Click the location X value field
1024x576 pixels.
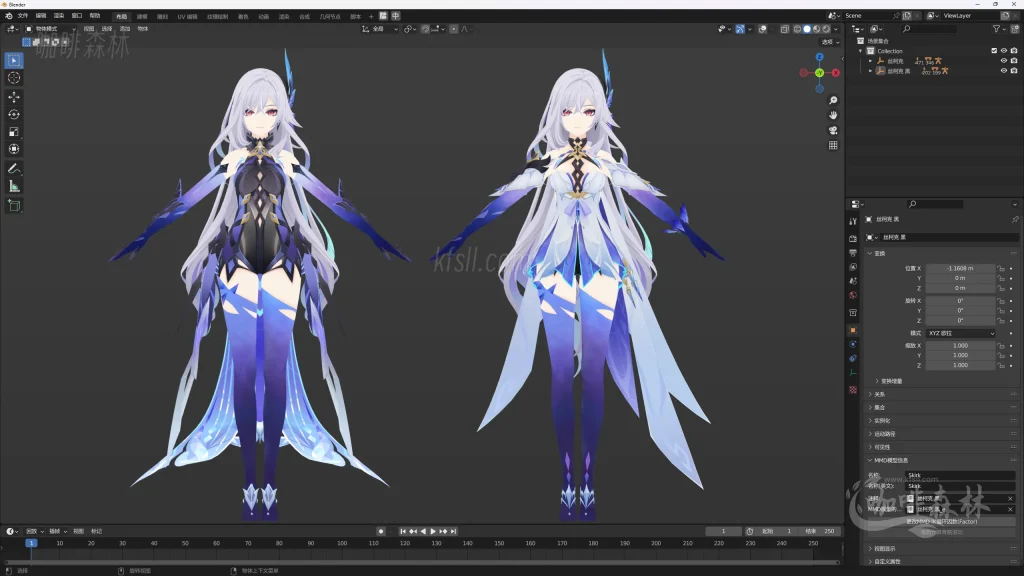point(961,268)
